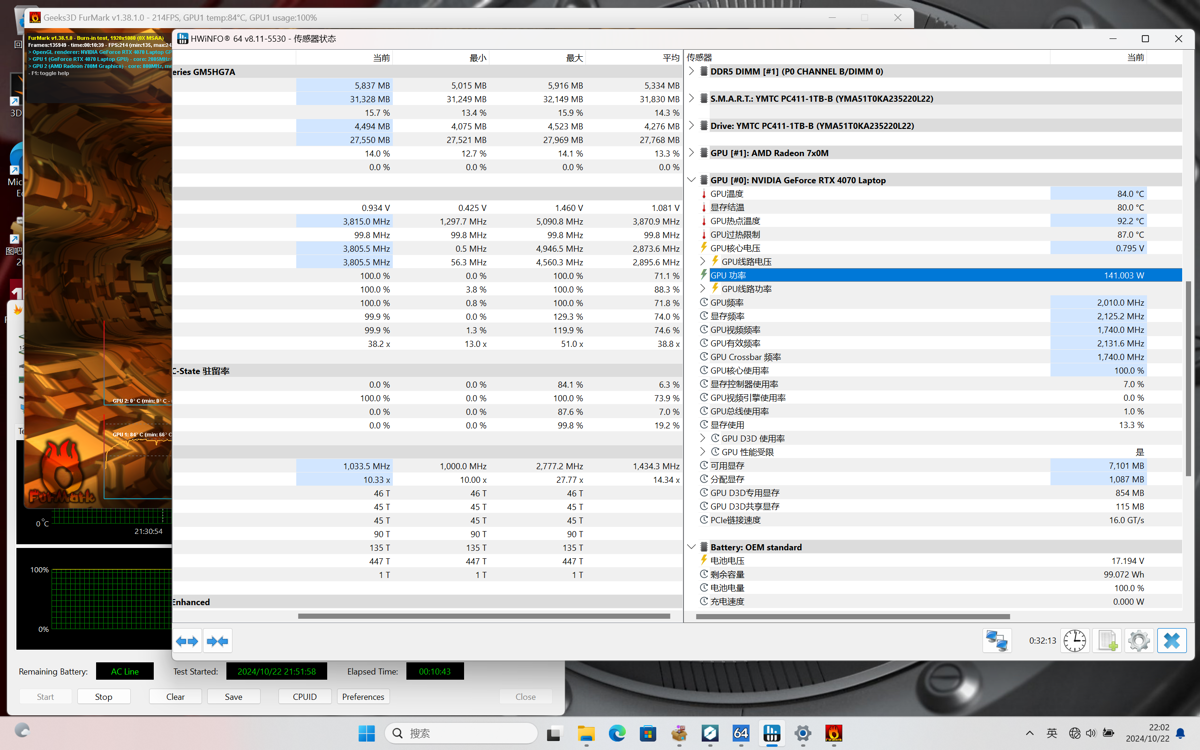Select the 显存结温 sensor row

934,207
